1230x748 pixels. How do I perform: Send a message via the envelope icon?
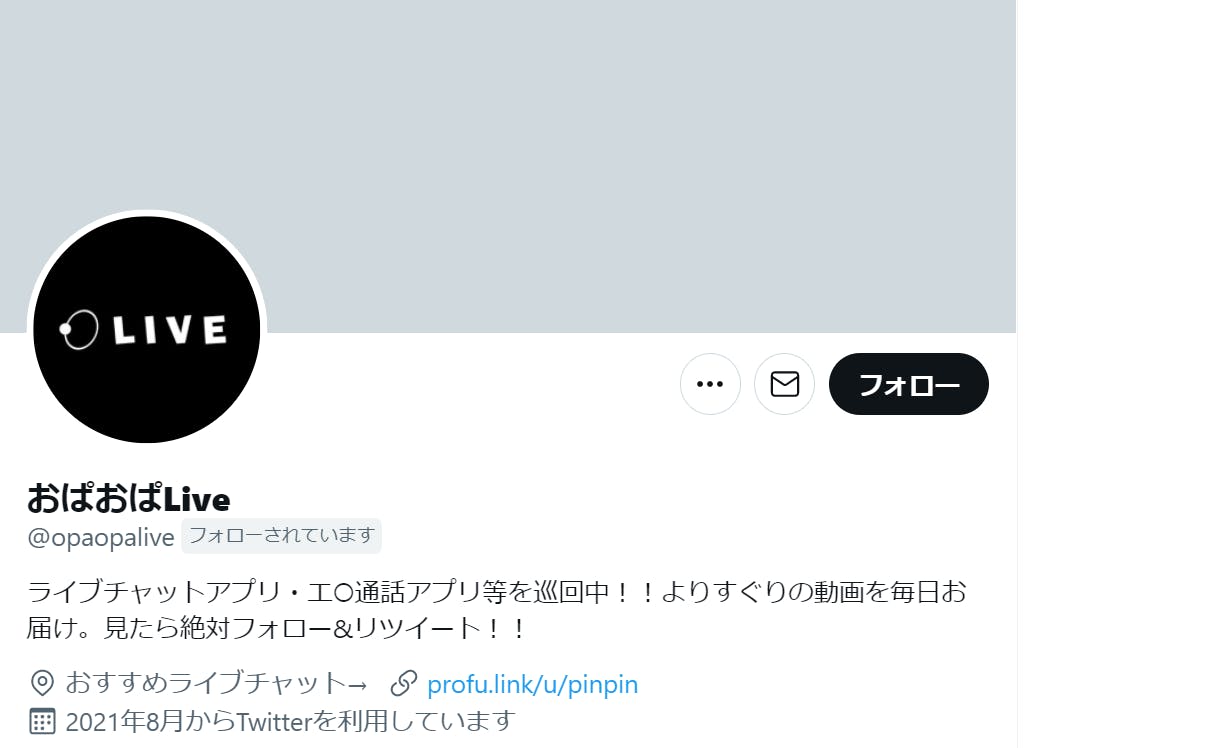pos(784,384)
